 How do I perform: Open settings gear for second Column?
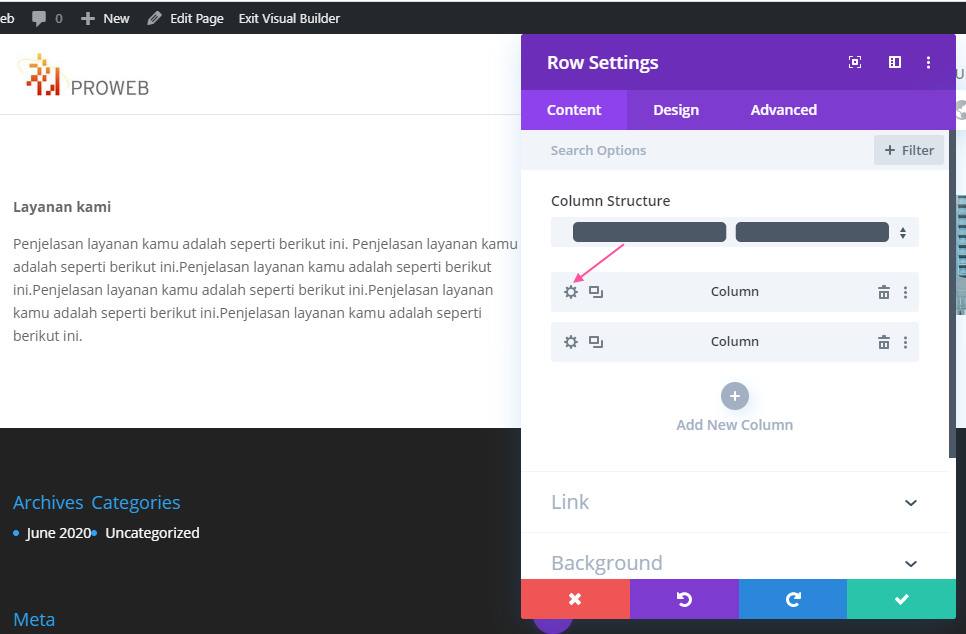point(571,342)
